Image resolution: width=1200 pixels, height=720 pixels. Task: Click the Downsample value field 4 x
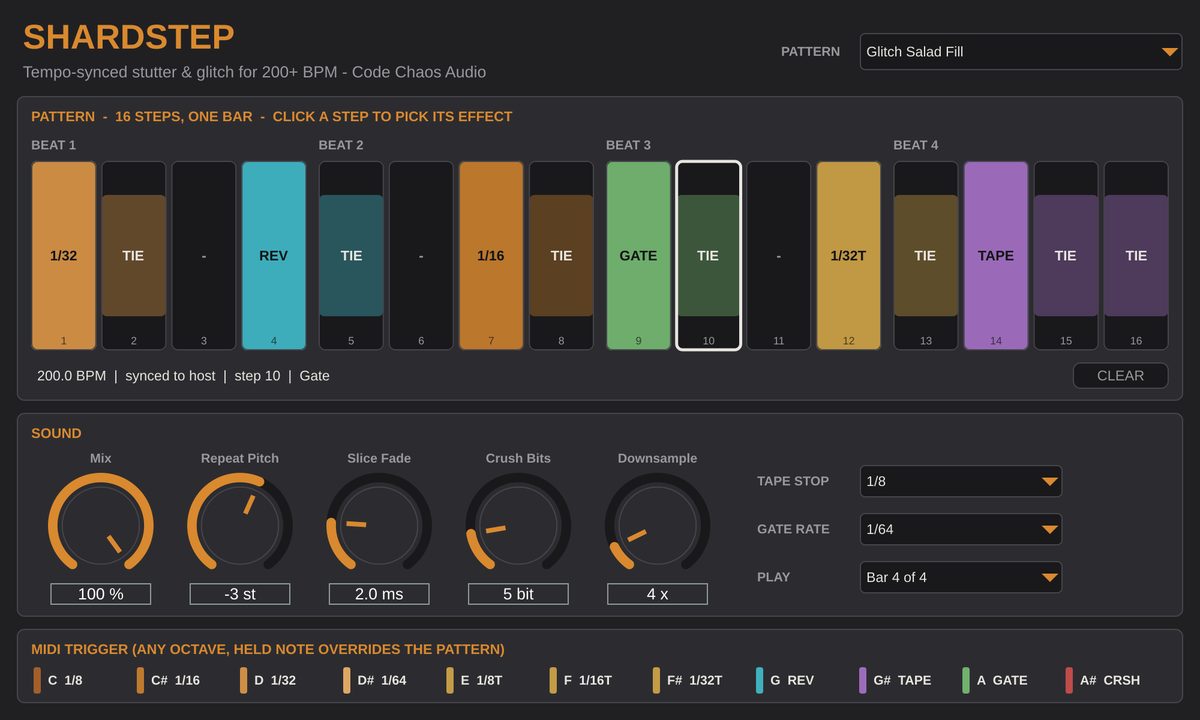[x=657, y=594]
